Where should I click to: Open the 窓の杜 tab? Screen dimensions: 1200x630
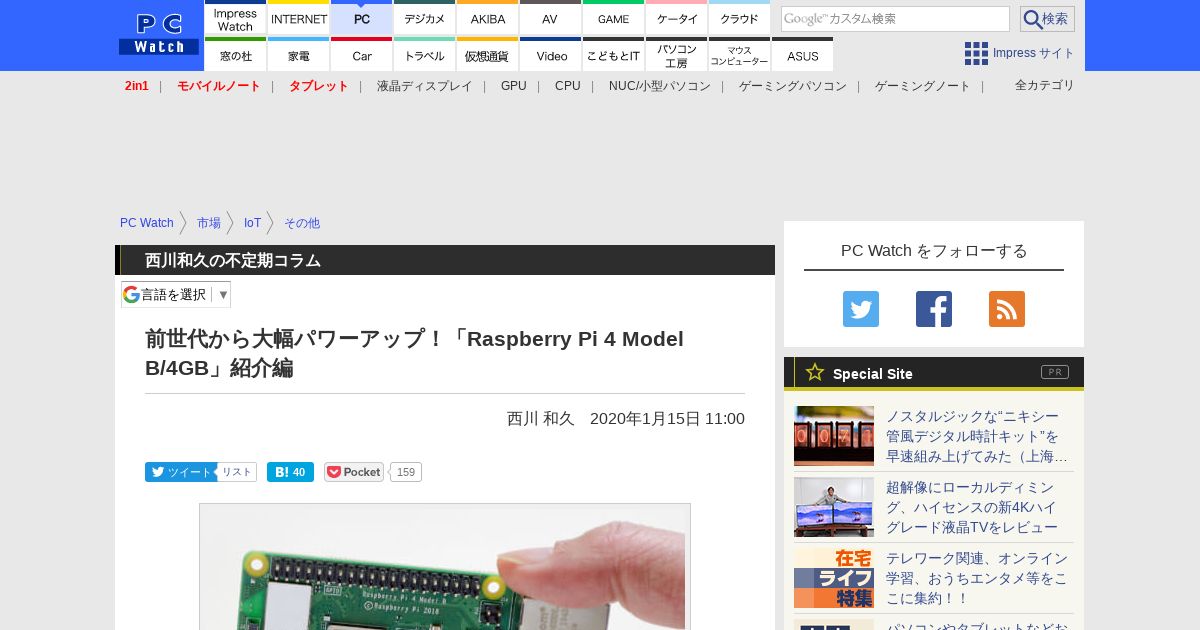click(236, 54)
